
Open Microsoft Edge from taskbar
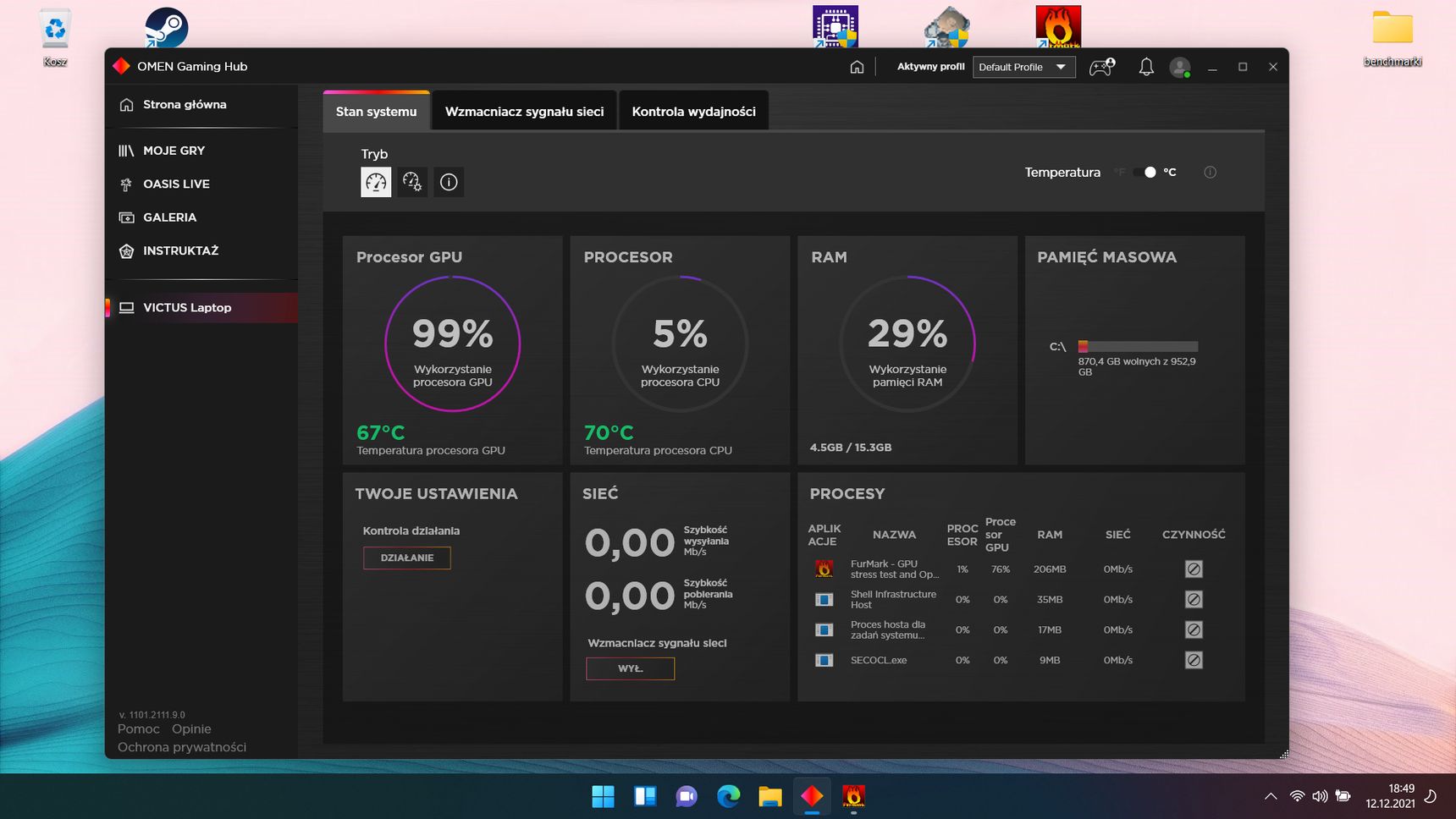728,796
